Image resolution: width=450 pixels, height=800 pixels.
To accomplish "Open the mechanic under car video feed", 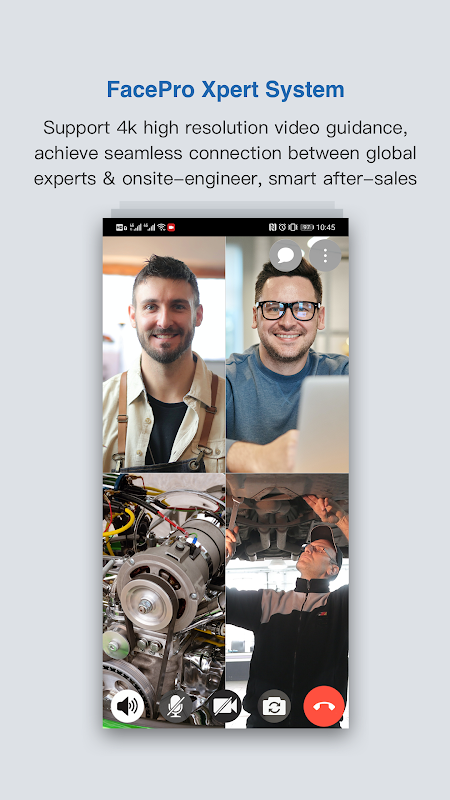I will (x=288, y=601).
